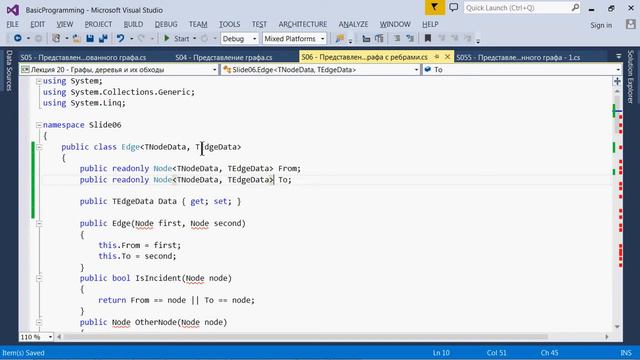Open the DEBUG menu
Viewport: 640px width, 360px height.
point(166,24)
